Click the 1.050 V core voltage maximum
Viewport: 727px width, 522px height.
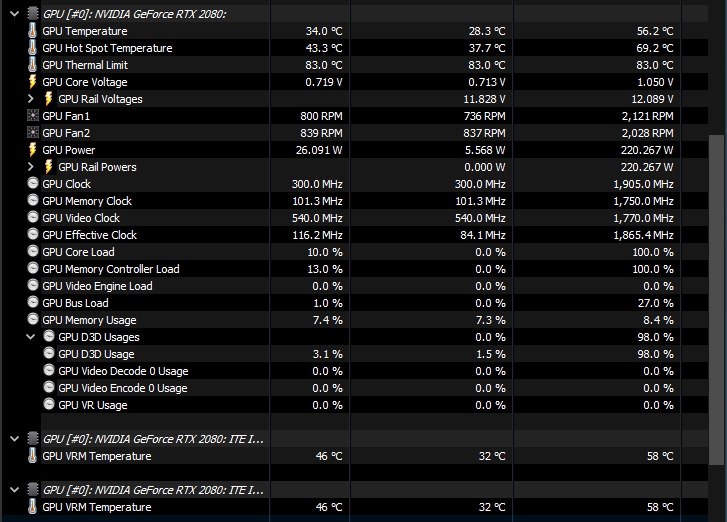pyautogui.click(x=655, y=82)
